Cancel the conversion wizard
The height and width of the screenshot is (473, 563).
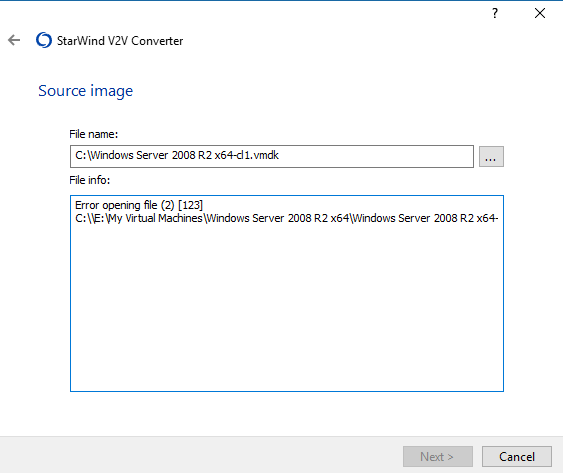[517, 456]
